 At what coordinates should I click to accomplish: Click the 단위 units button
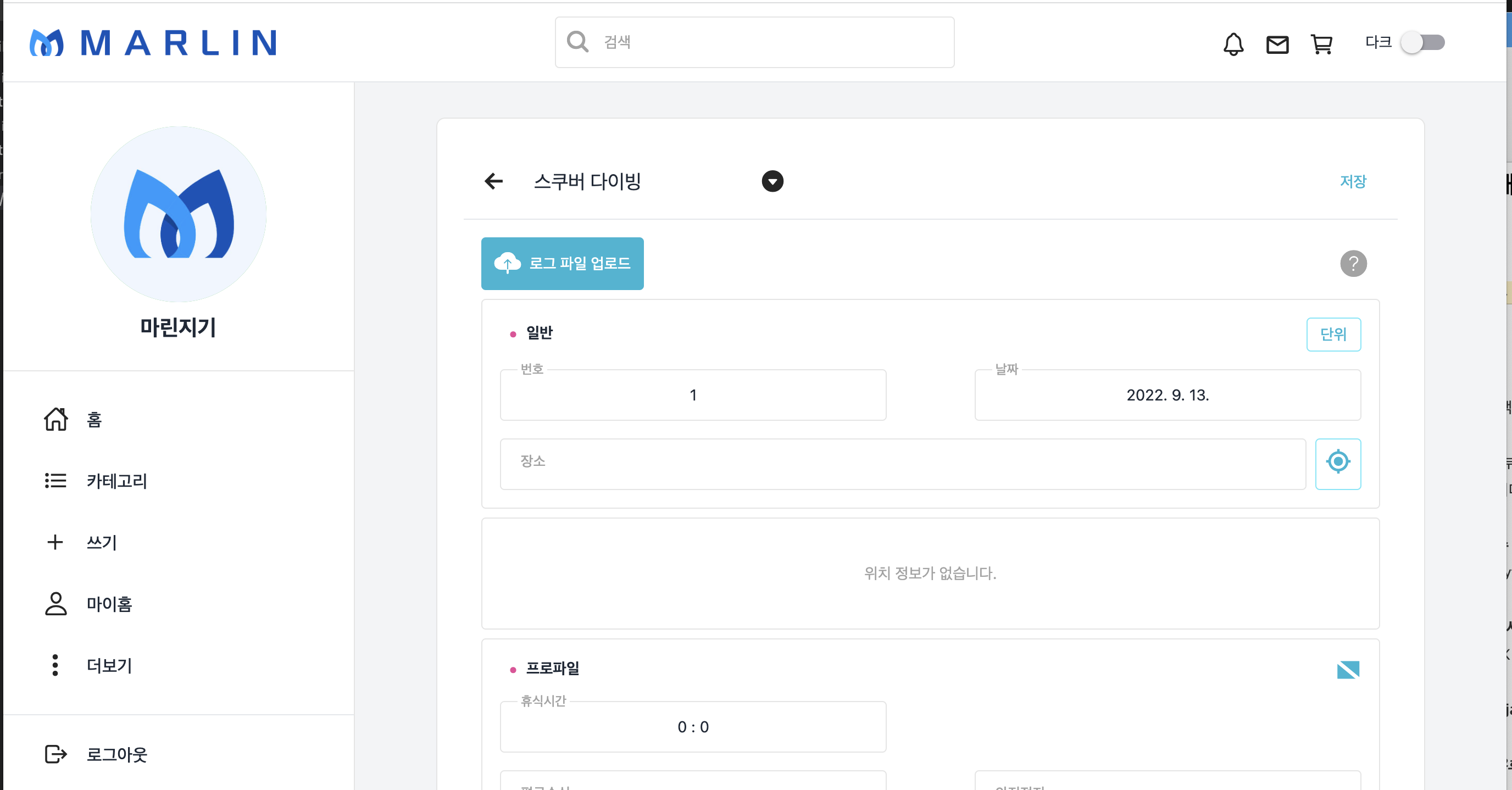(1333, 335)
